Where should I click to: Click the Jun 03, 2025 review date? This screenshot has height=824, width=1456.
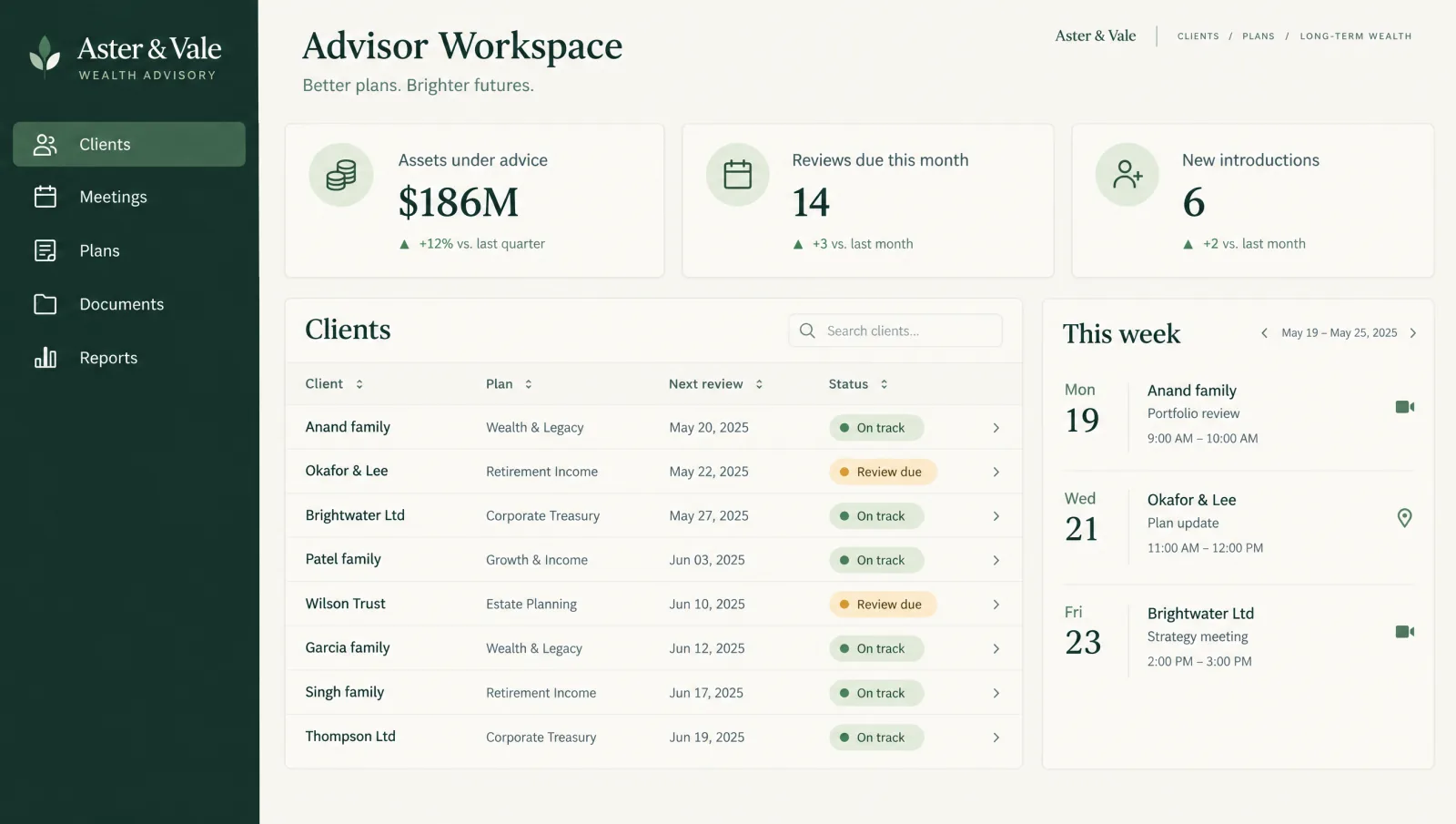coord(707,560)
